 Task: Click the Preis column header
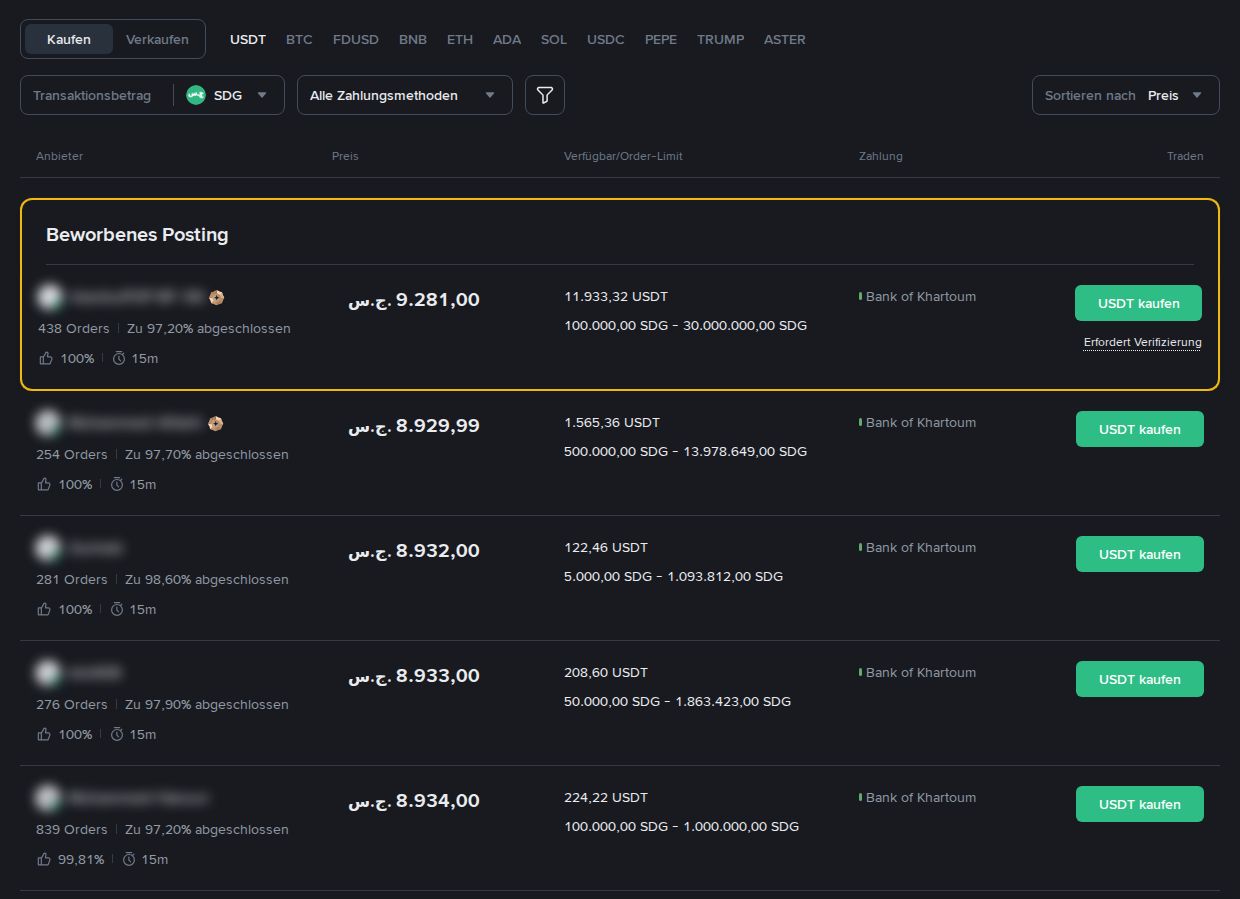[x=345, y=156]
